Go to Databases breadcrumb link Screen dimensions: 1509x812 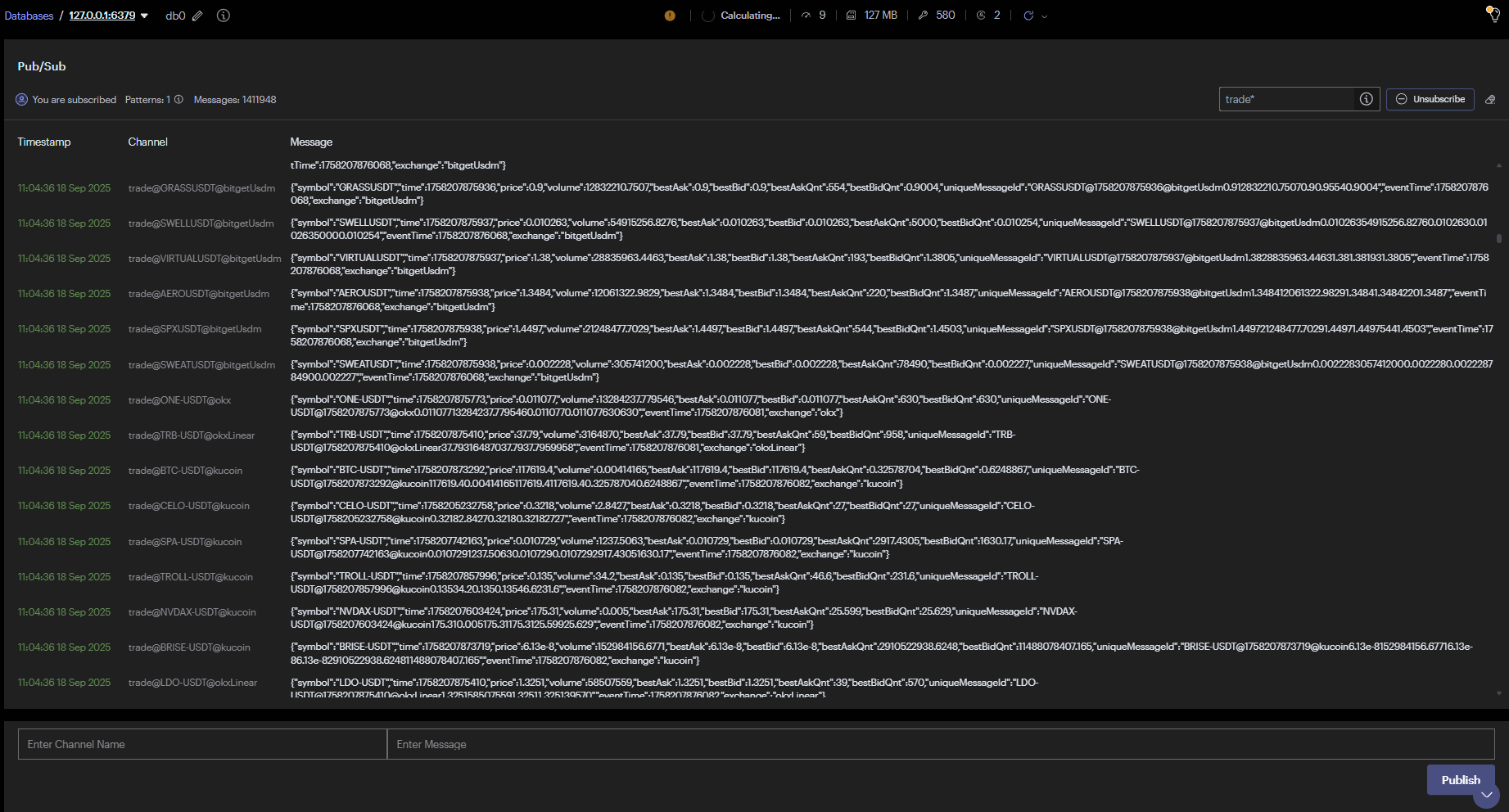tap(29, 16)
